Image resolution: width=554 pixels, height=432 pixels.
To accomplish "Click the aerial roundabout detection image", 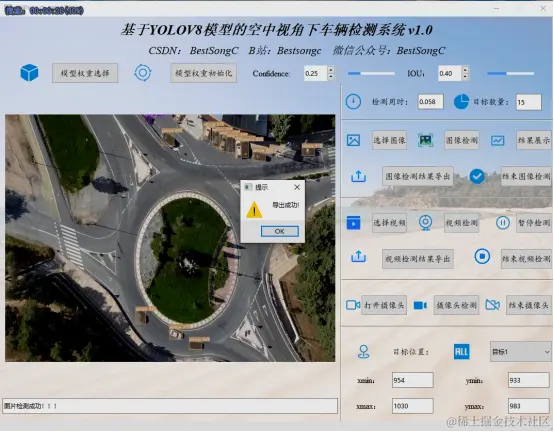I will coord(170,238).
